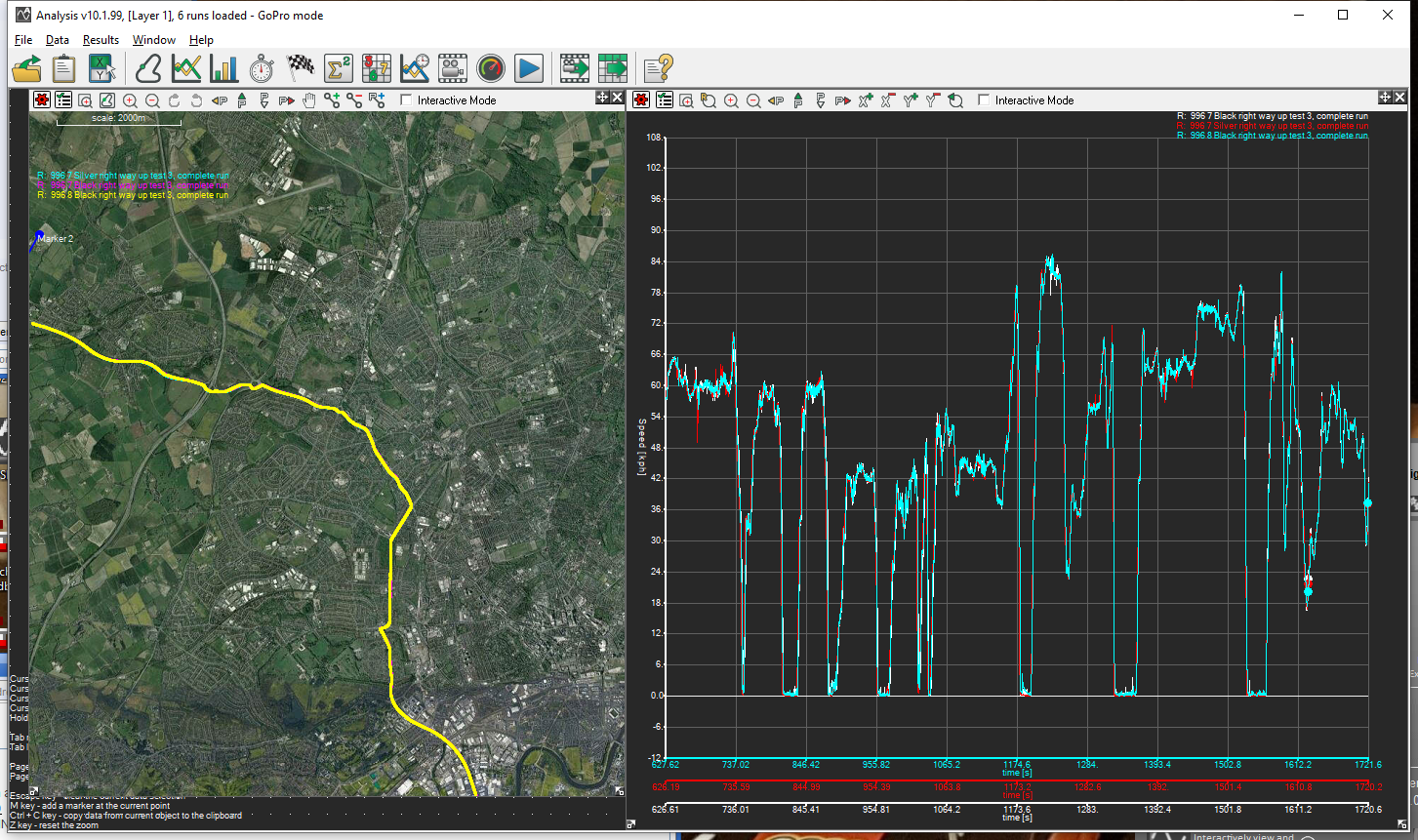
Task: Open the File menu
Action: [23, 40]
